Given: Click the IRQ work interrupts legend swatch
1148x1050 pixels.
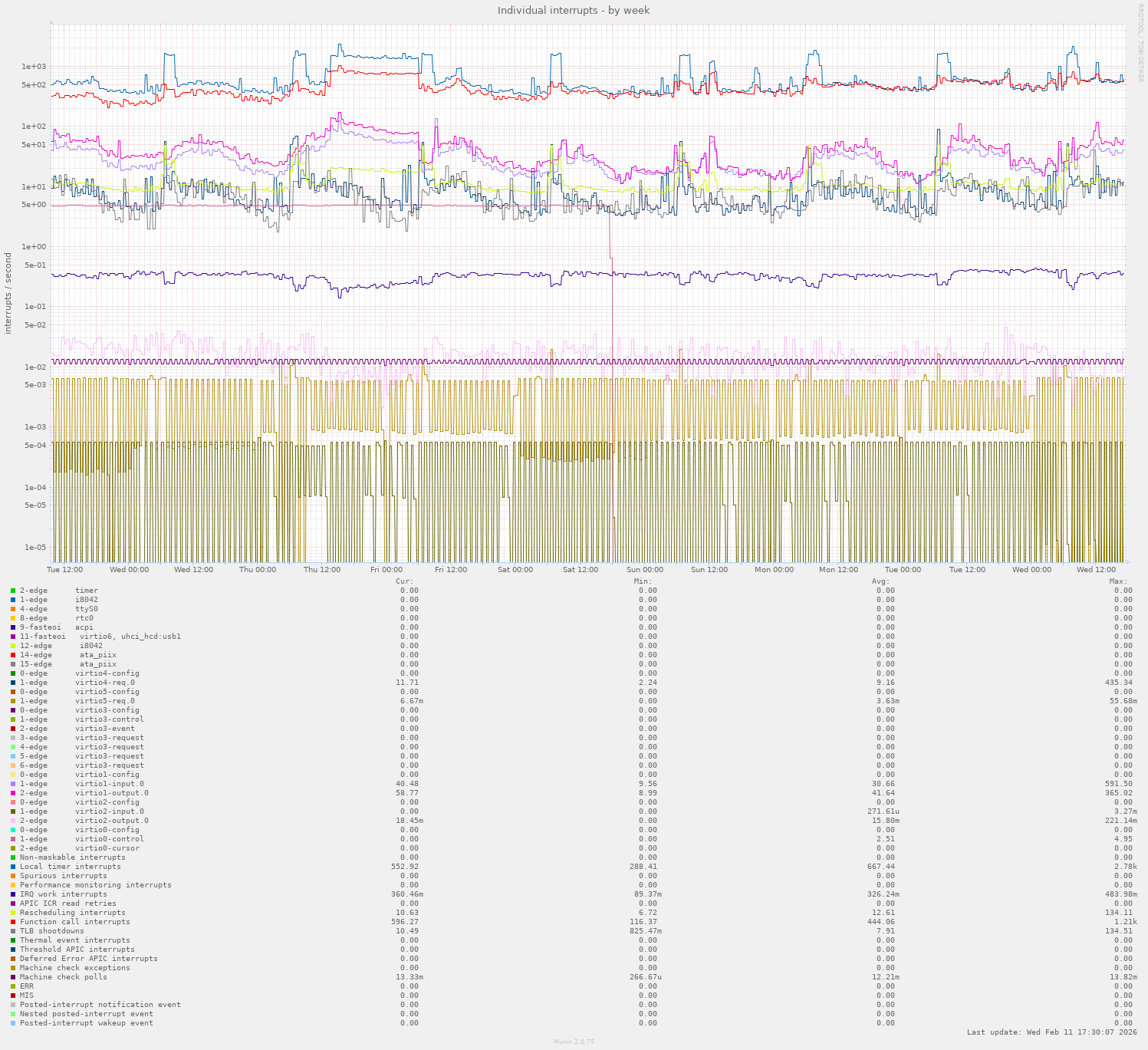Looking at the screenshot, I should pos(13,894).
